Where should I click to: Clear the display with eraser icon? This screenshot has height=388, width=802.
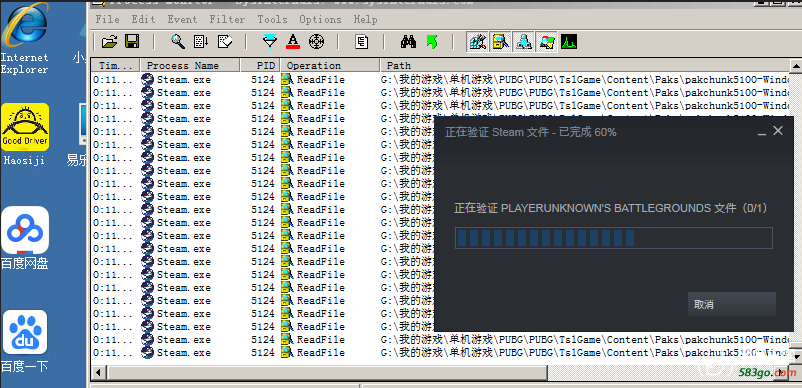point(225,42)
